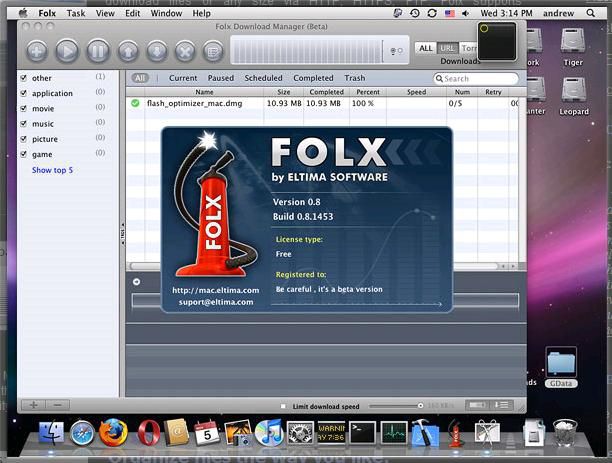612x463 pixels.
Task: Click the list view button in the status bar
Action: coord(501,405)
